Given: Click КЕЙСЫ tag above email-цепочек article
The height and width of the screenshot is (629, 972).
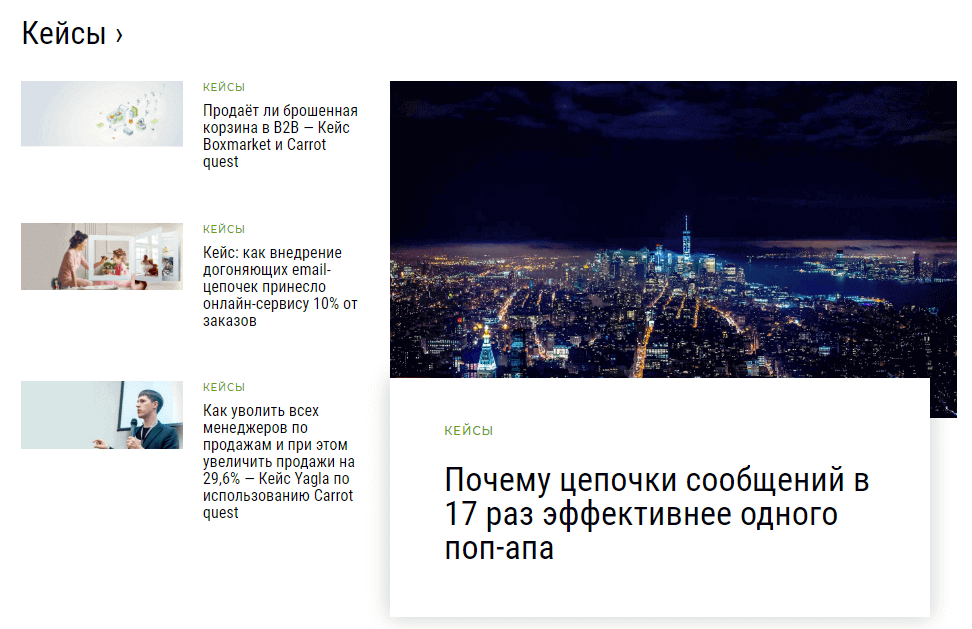Looking at the screenshot, I should [x=223, y=229].
